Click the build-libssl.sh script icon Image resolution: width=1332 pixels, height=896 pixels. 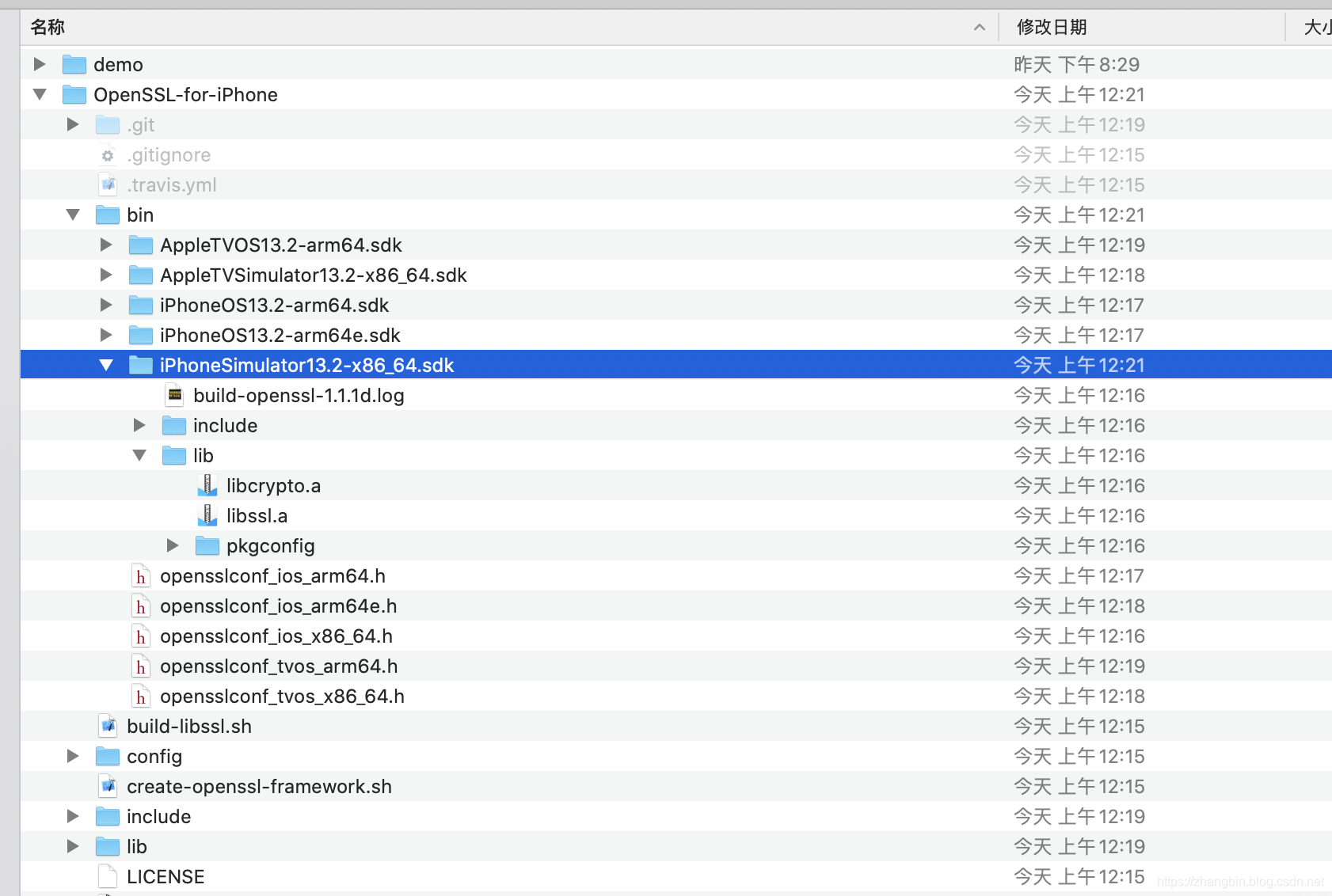tap(108, 726)
